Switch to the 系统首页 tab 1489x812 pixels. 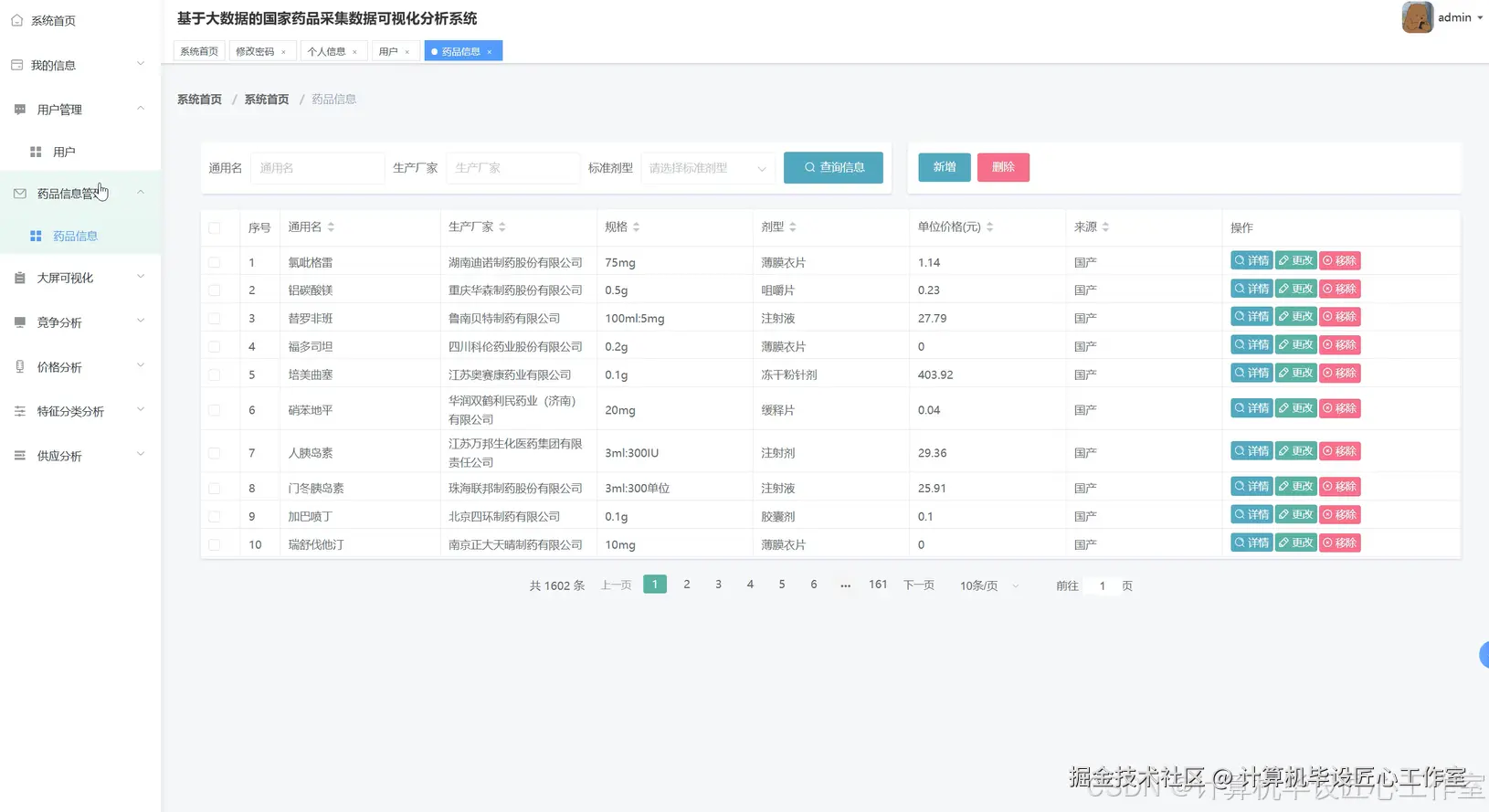(x=199, y=52)
